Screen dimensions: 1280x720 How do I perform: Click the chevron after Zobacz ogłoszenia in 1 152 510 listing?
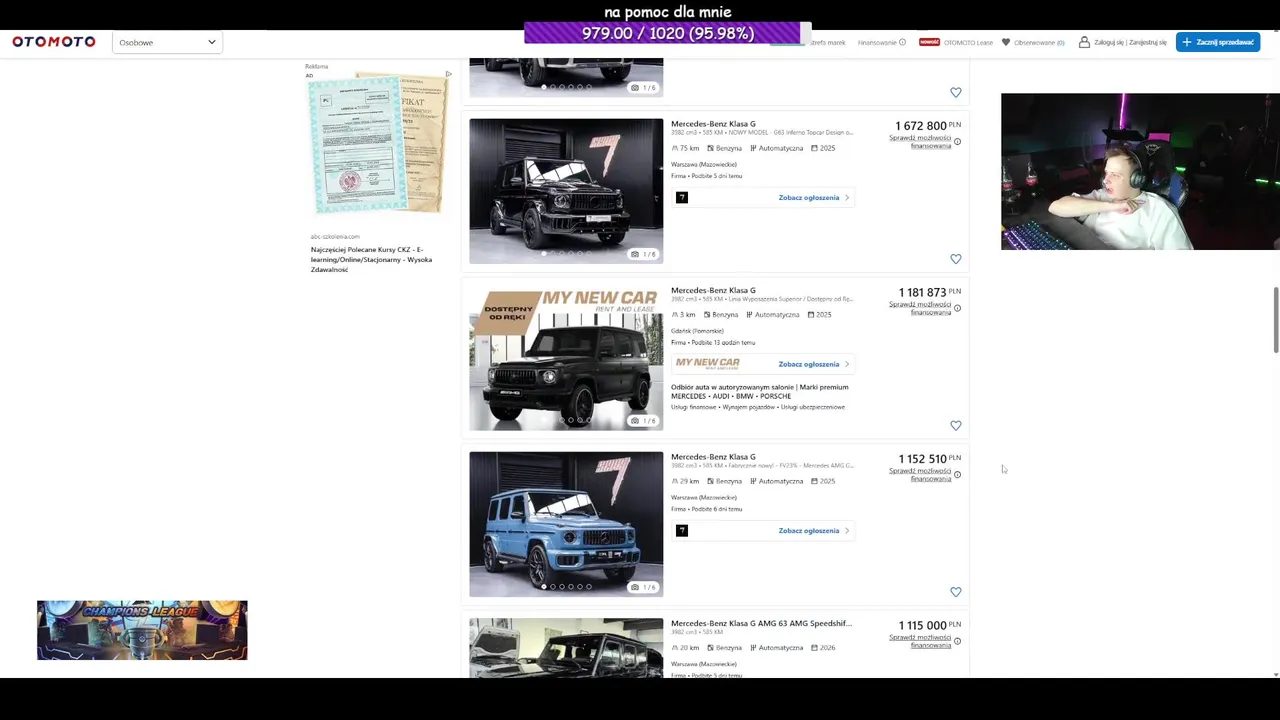click(847, 531)
